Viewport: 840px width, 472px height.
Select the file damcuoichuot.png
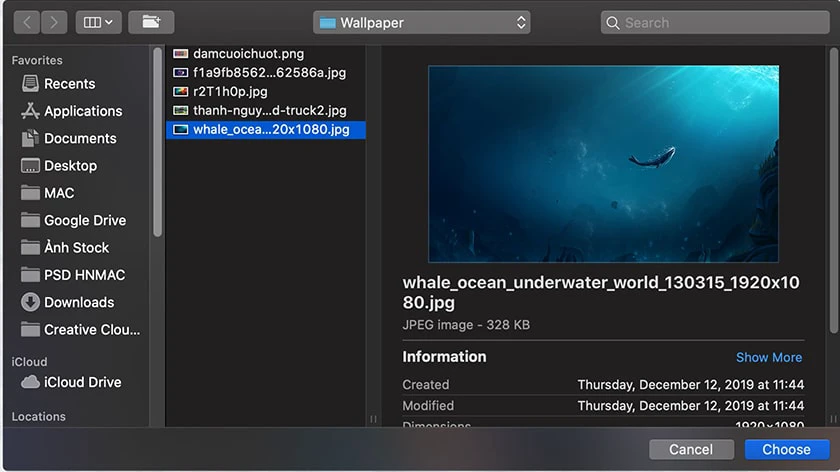[x=266, y=54]
